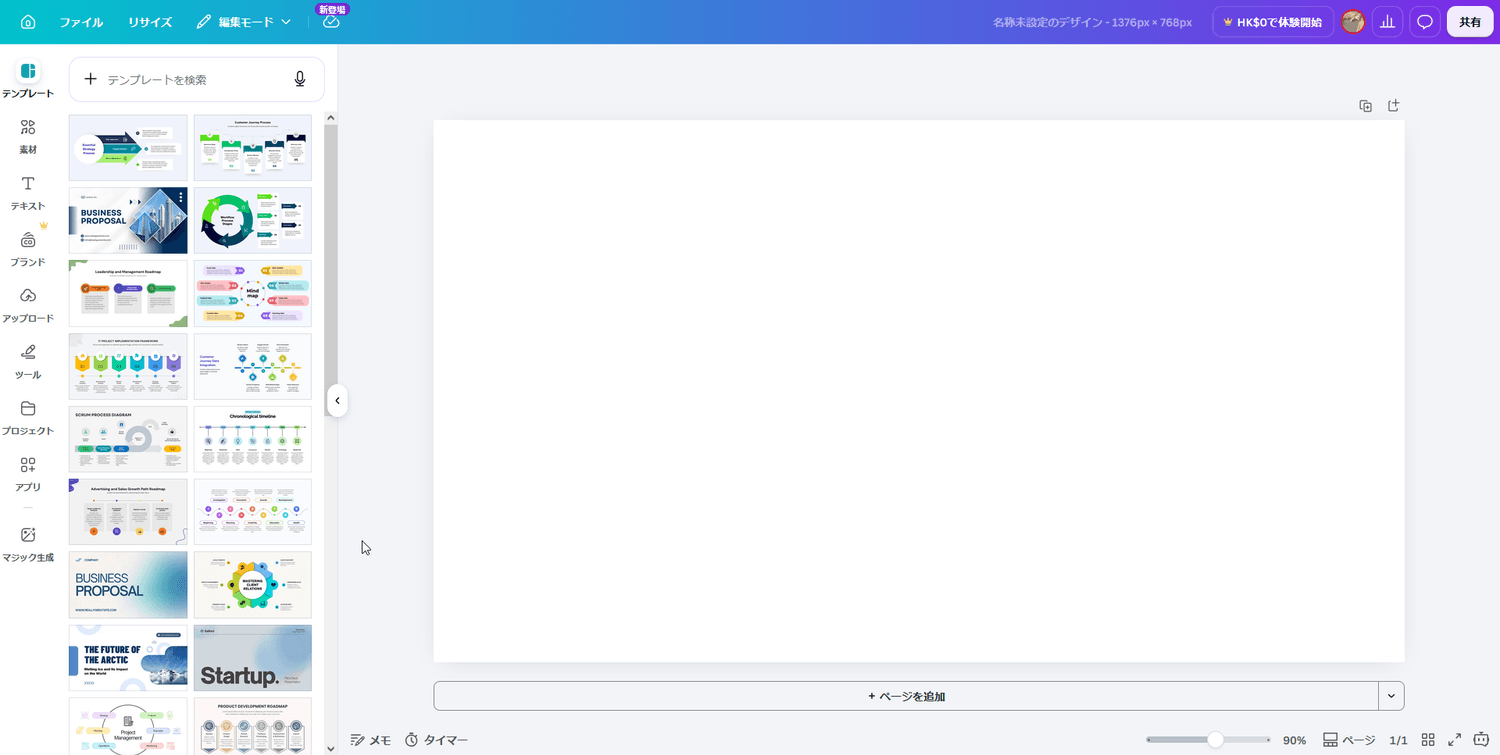Click the zoom slider handle
This screenshot has width=1500, height=755.
click(1215, 740)
